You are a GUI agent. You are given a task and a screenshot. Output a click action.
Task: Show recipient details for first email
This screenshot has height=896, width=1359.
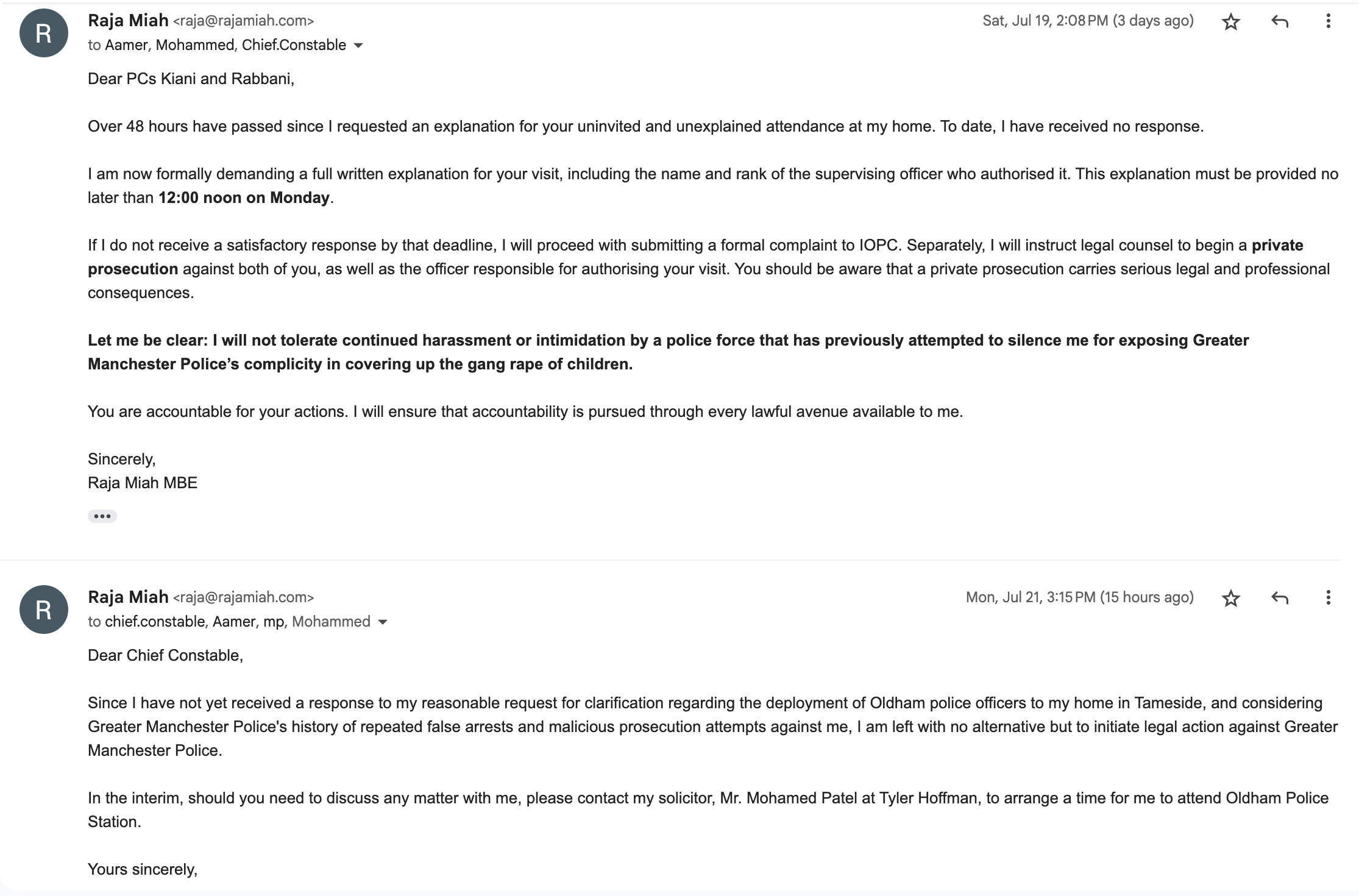point(358,46)
